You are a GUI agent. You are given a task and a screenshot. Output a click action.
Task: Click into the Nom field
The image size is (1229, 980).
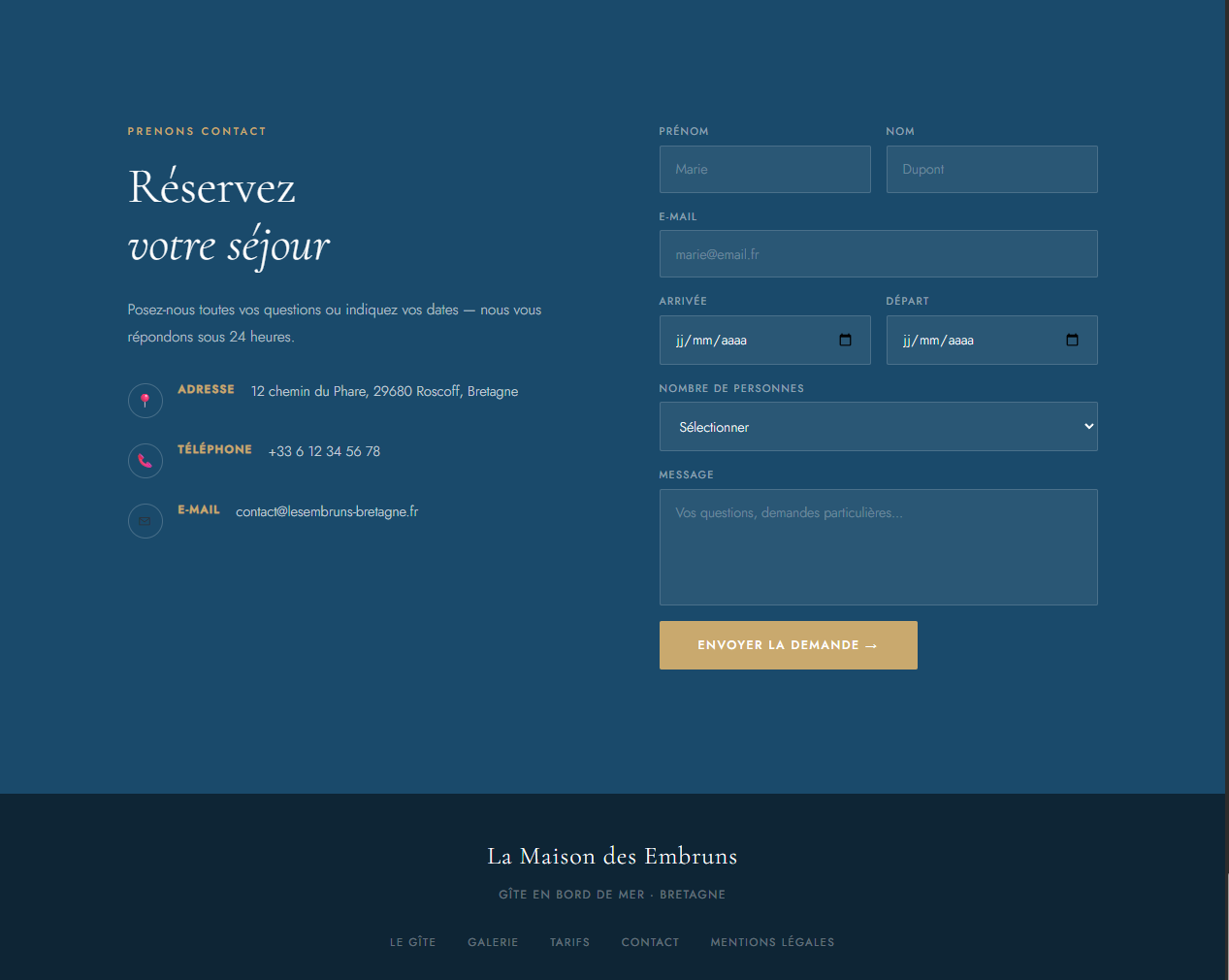pyautogui.click(x=991, y=170)
